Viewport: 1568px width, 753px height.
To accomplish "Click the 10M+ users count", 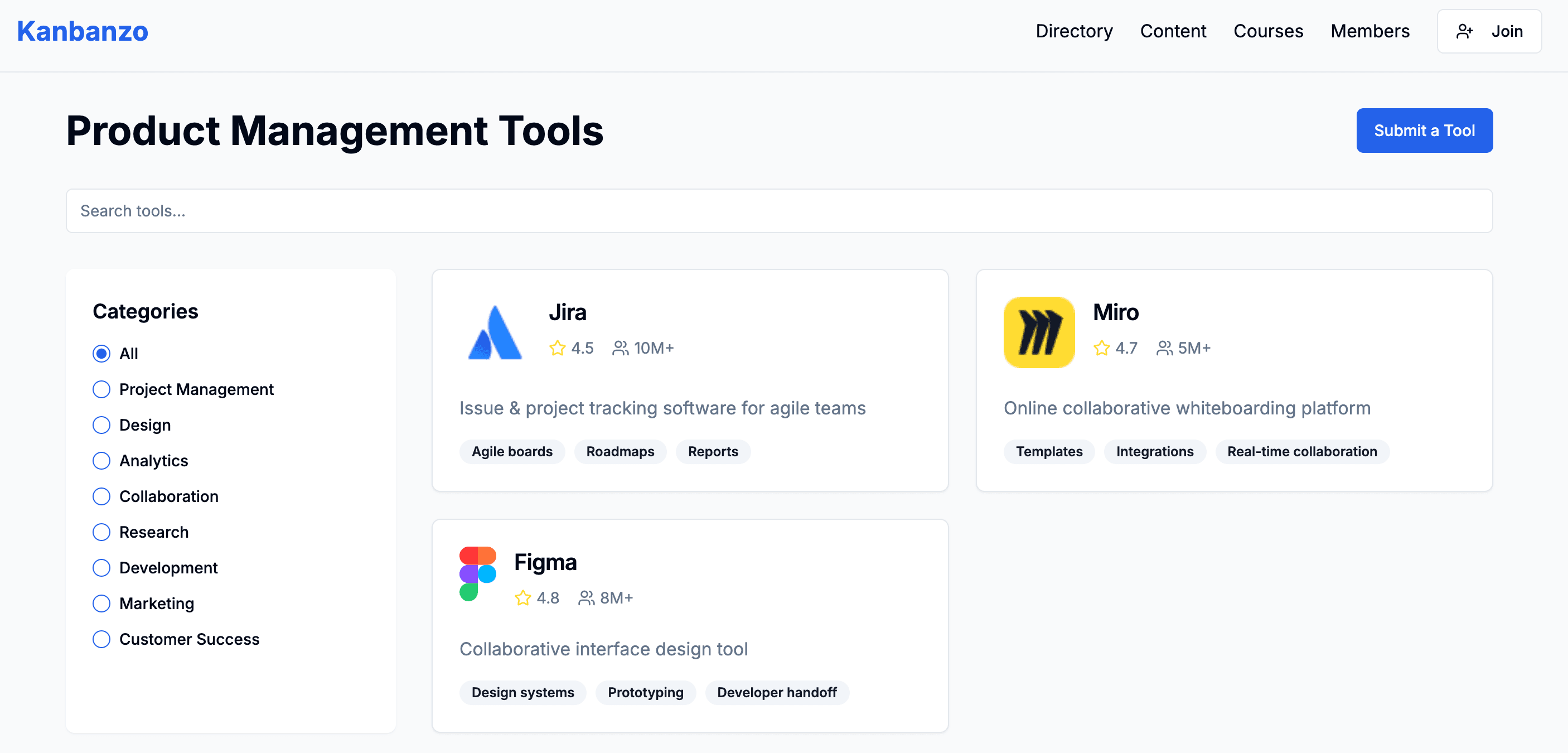I will point(654,348).
